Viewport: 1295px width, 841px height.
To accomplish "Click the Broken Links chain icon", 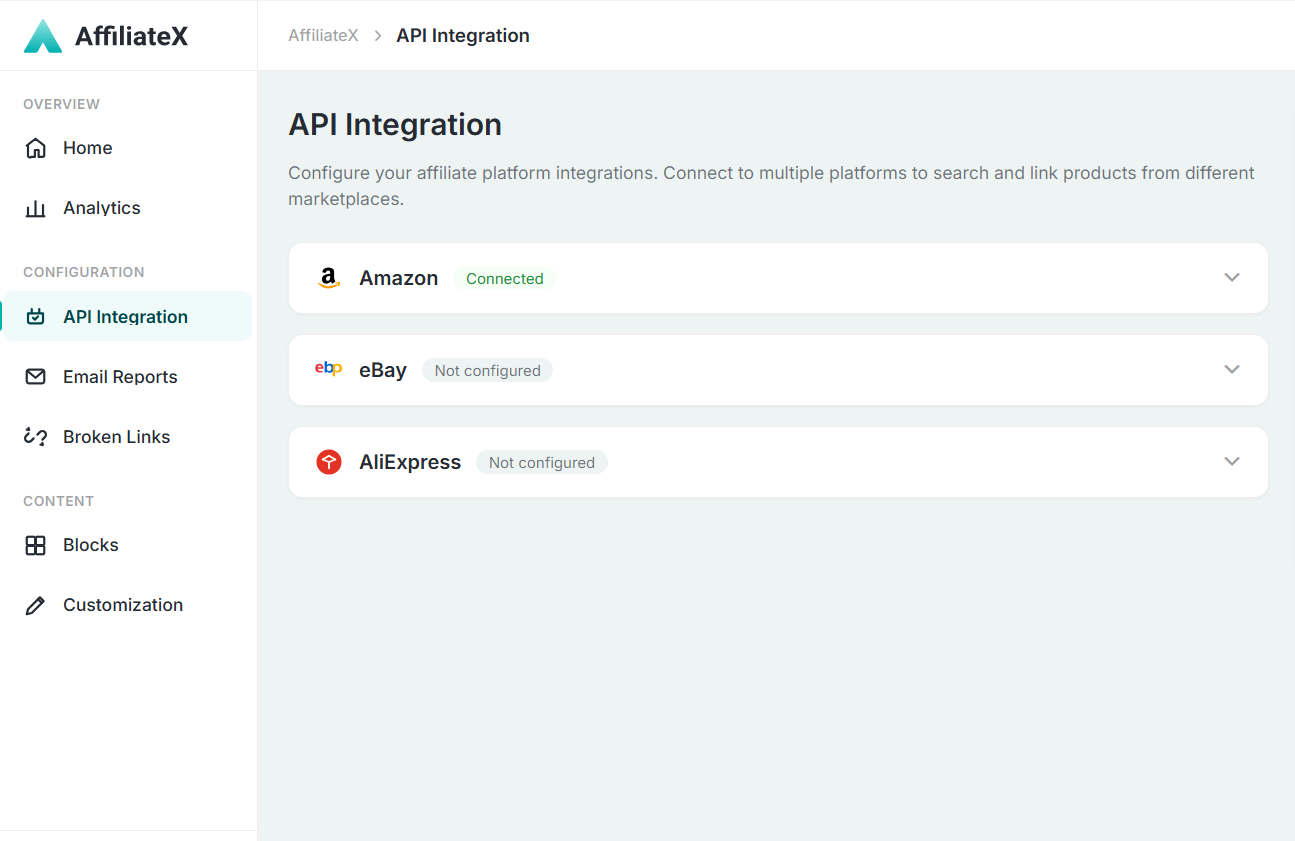I will tap(36, 437).
